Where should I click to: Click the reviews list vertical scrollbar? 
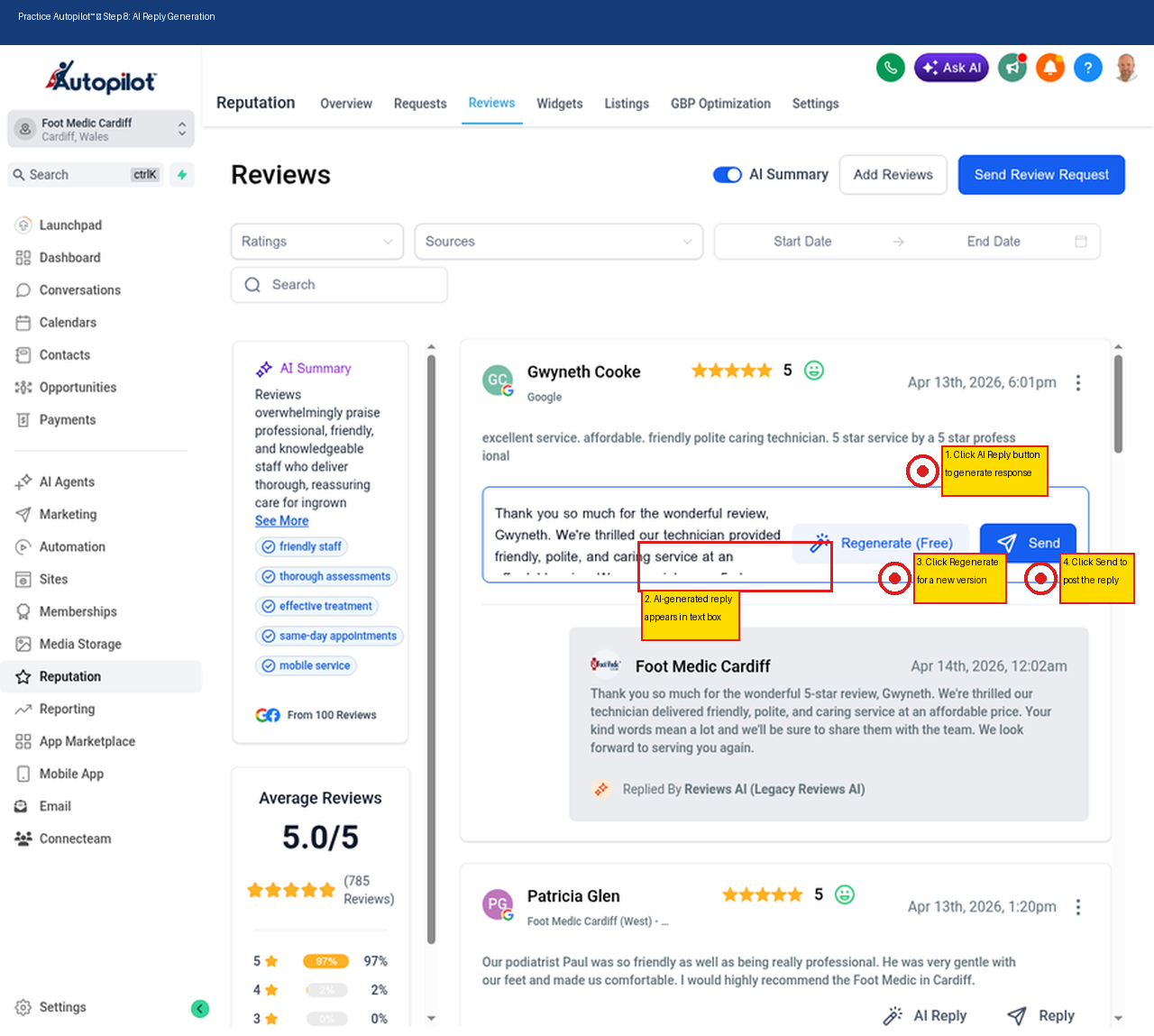pyautogui.click(x=1118, y=404)
